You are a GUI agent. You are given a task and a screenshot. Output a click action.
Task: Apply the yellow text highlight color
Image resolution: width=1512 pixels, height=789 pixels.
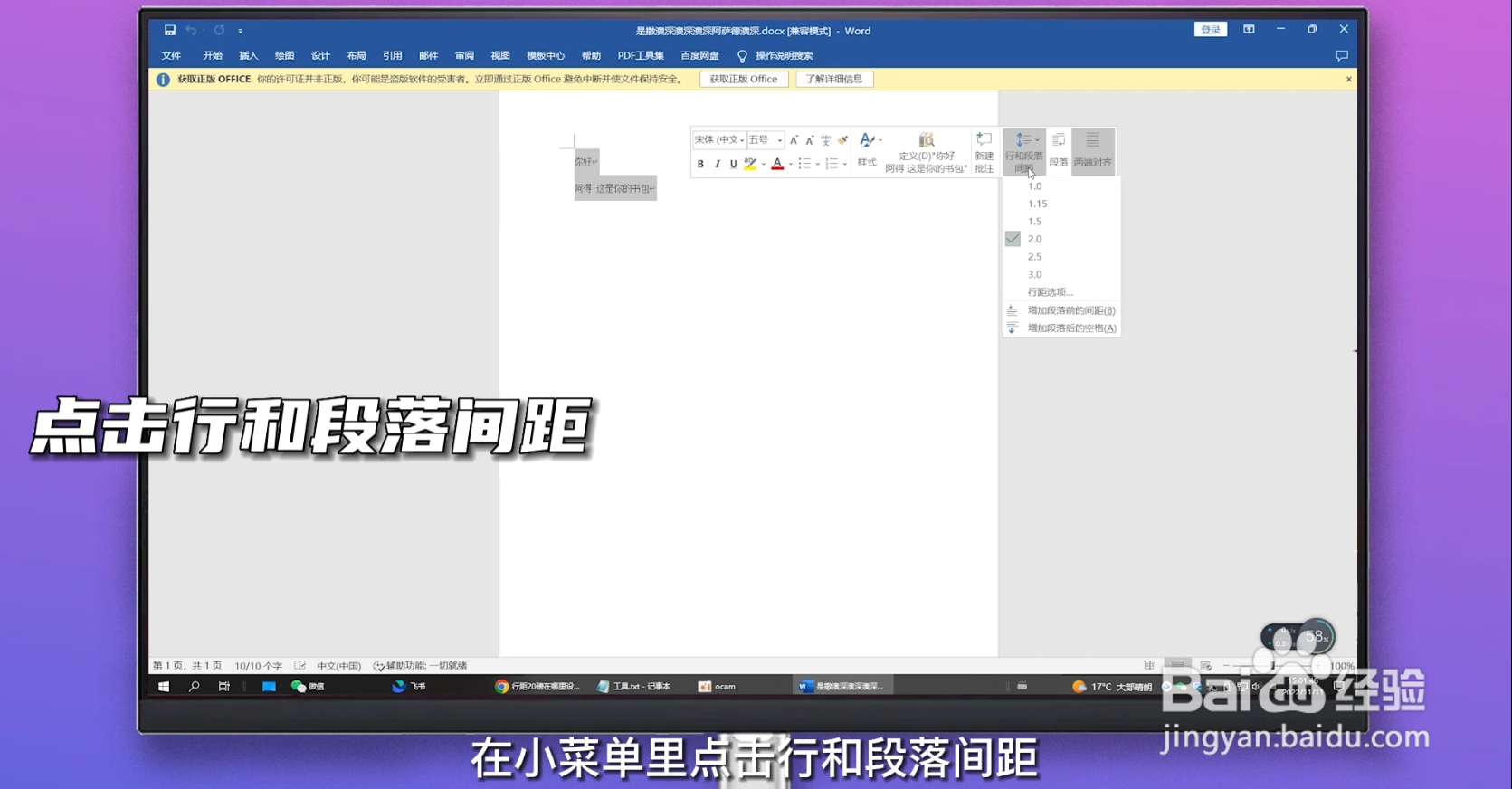(x=750, y=164)
